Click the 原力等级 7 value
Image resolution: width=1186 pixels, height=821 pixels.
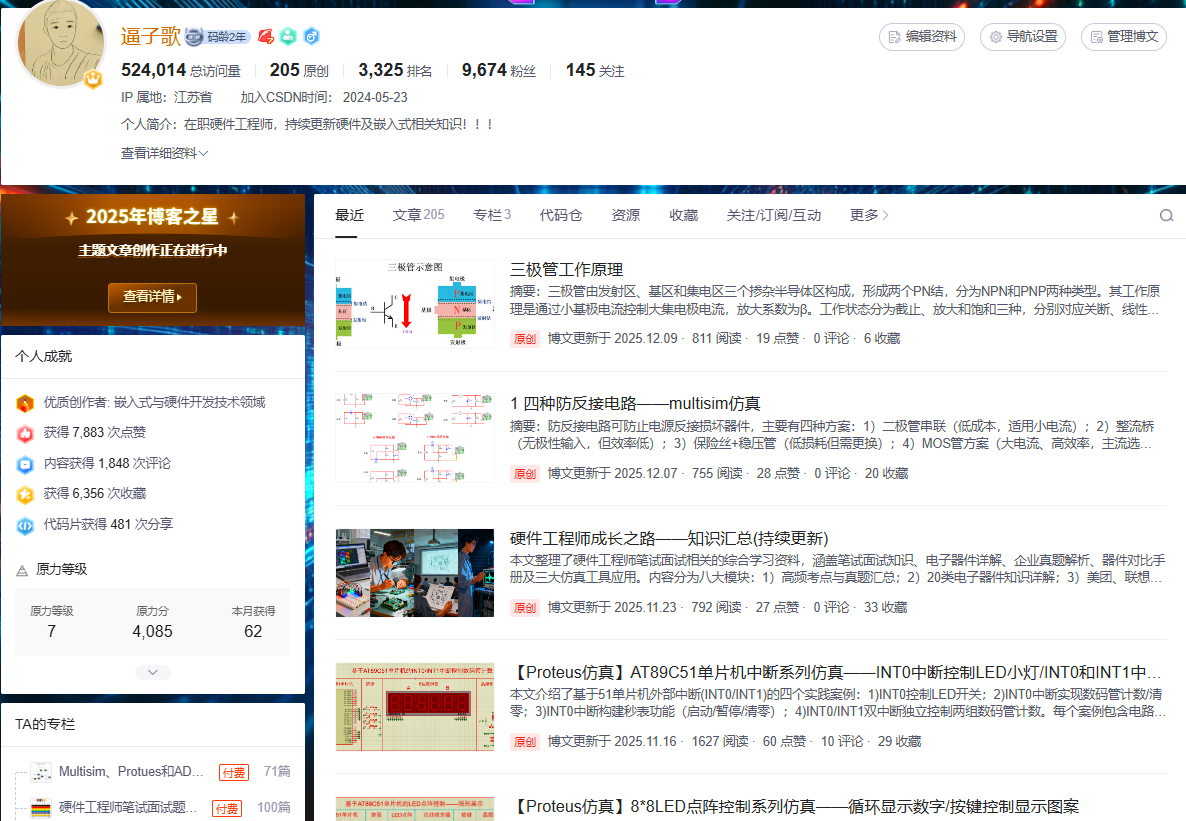pyautogui.click(x=51, y=631)
